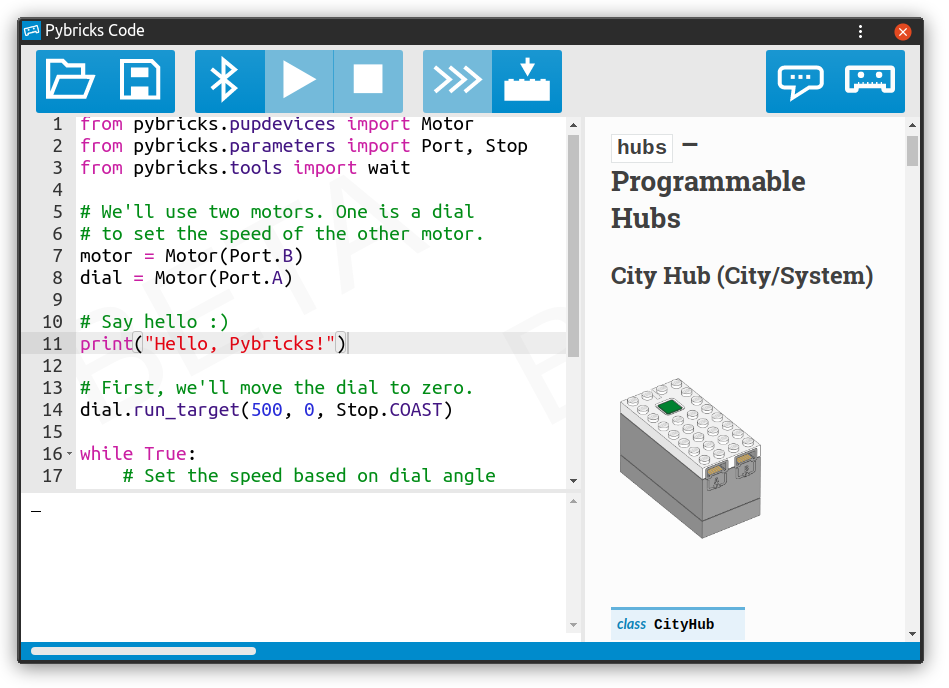This screenshot has width=949, height=688.
Task: Open a file with the folder icon
Action: (x=71, y=80)
